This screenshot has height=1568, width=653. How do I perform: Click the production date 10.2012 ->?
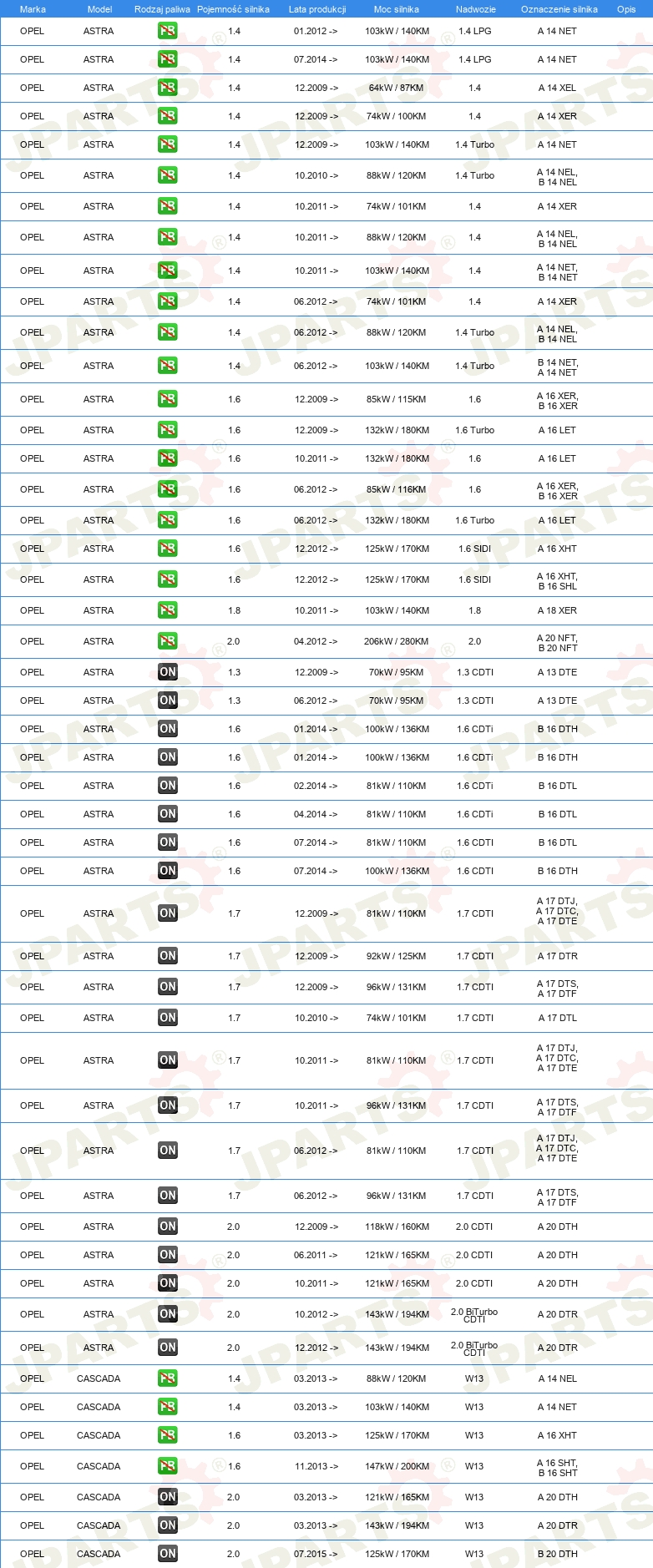tap(316, 1314)
